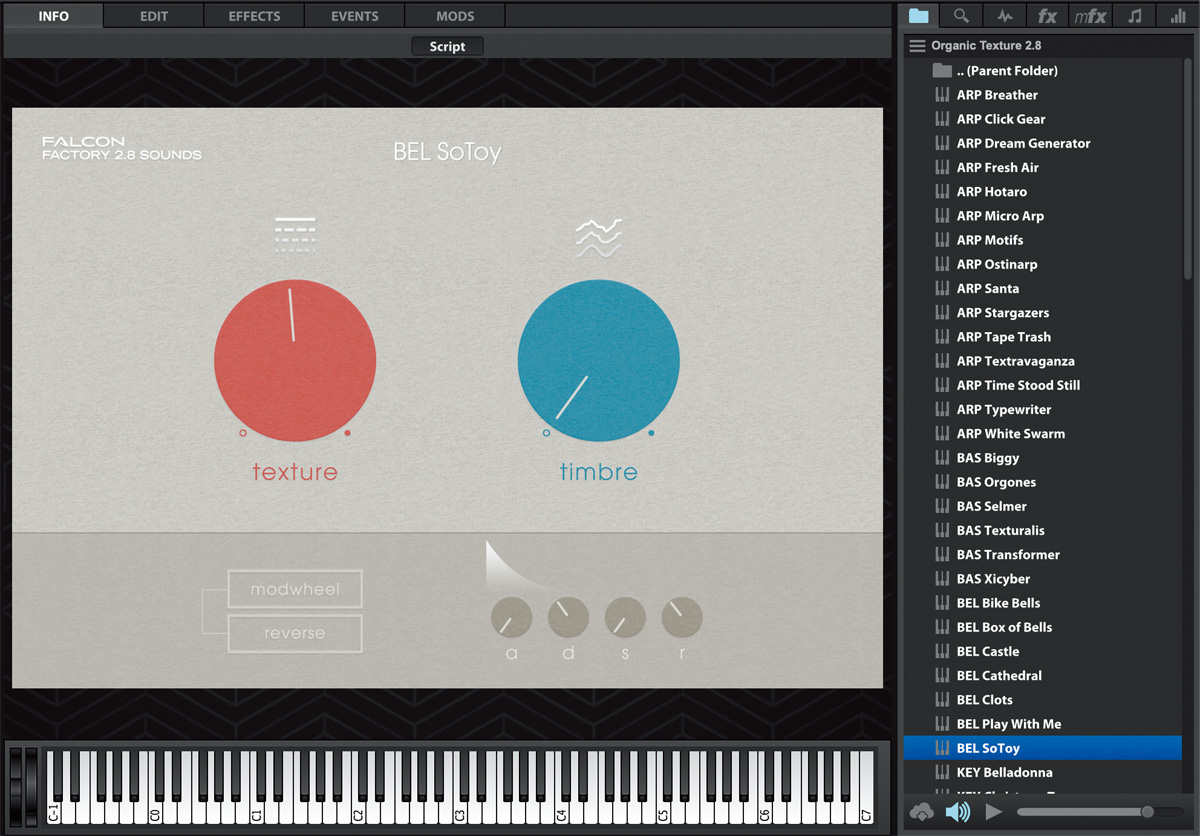Switch to the EFFECTS tab
This screenshot has width=1200, height=836.
click(x=254, y=16)
